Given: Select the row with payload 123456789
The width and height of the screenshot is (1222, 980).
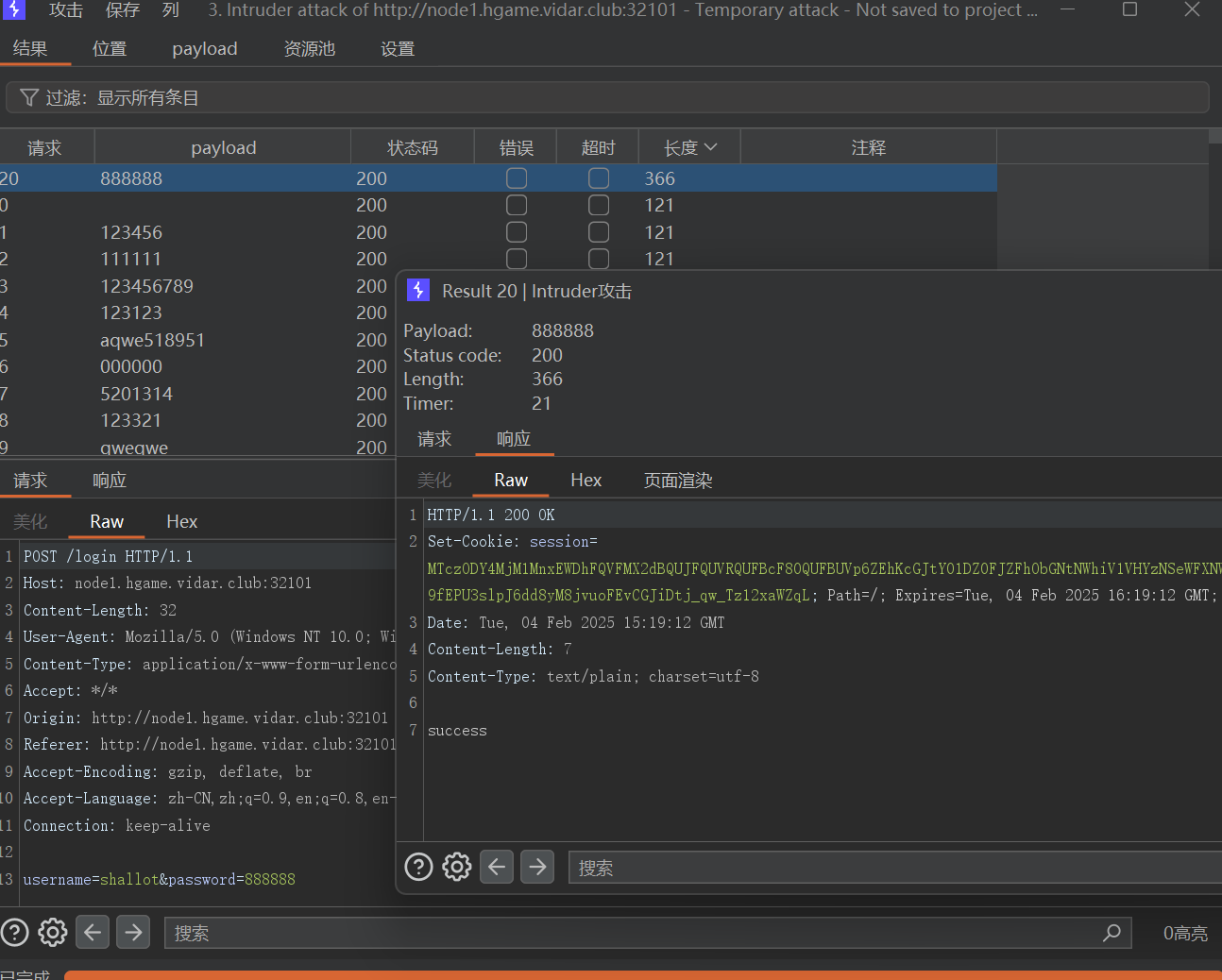Looking at the screenshot, I should 196,286.
